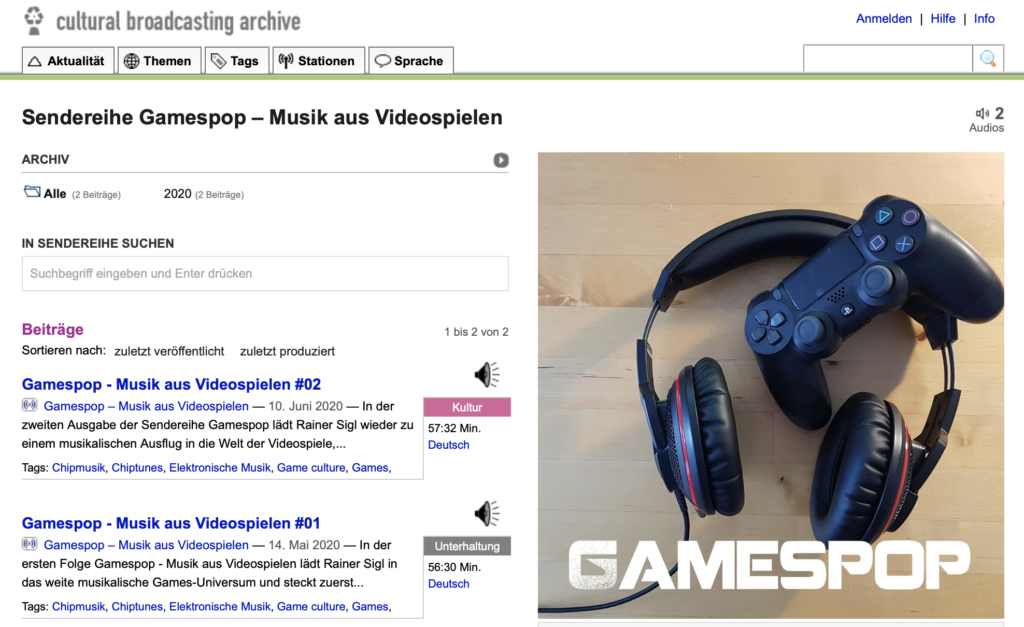Image resolution: width=1024 pixels, height=627 pixels.
Task: Open the Themen tab
Action: [x=159, y=61]
